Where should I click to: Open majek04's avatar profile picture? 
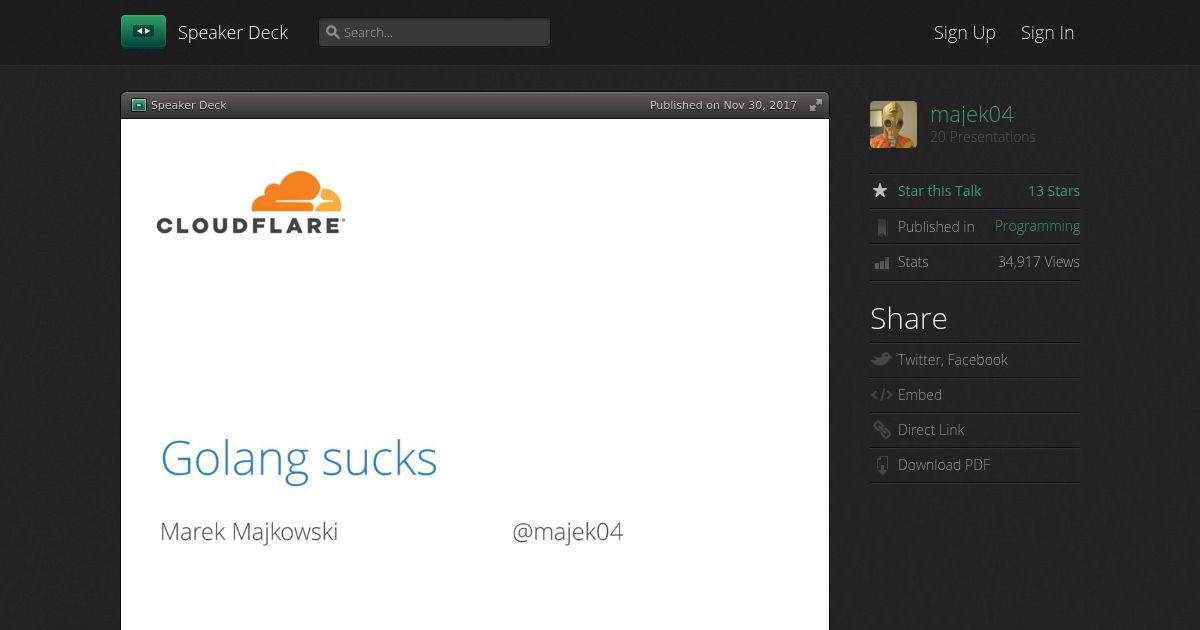893,124
